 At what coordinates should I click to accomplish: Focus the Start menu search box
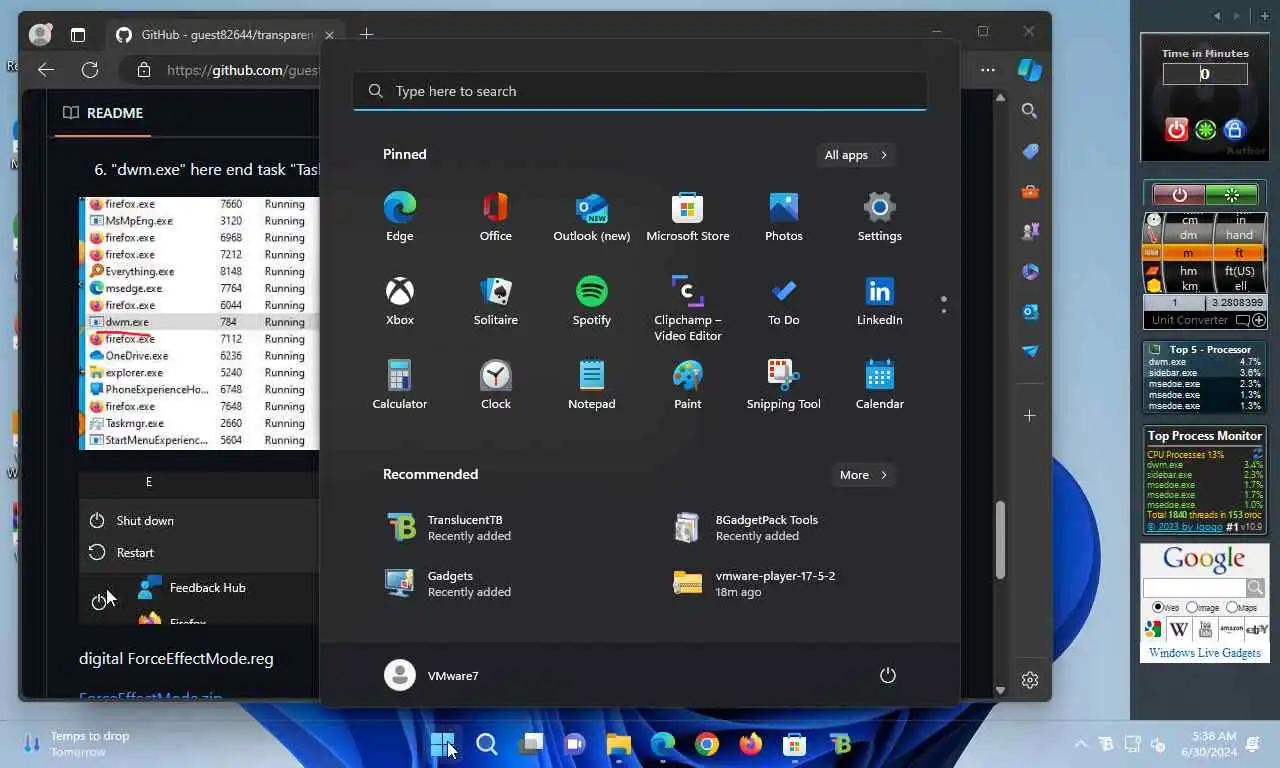pyautogui.click(x=640, y=91)
